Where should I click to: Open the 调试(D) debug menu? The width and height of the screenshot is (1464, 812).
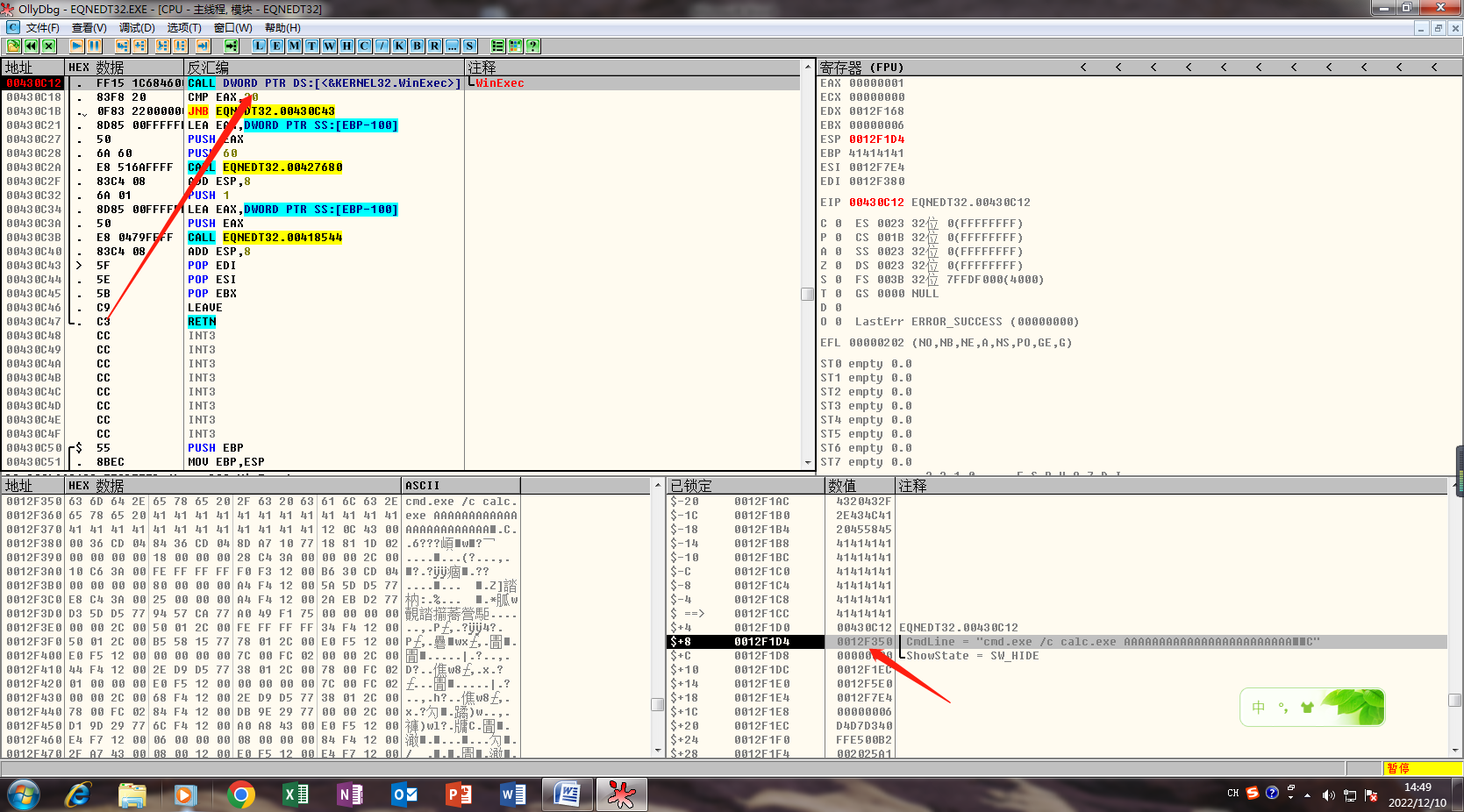[137, 28]
